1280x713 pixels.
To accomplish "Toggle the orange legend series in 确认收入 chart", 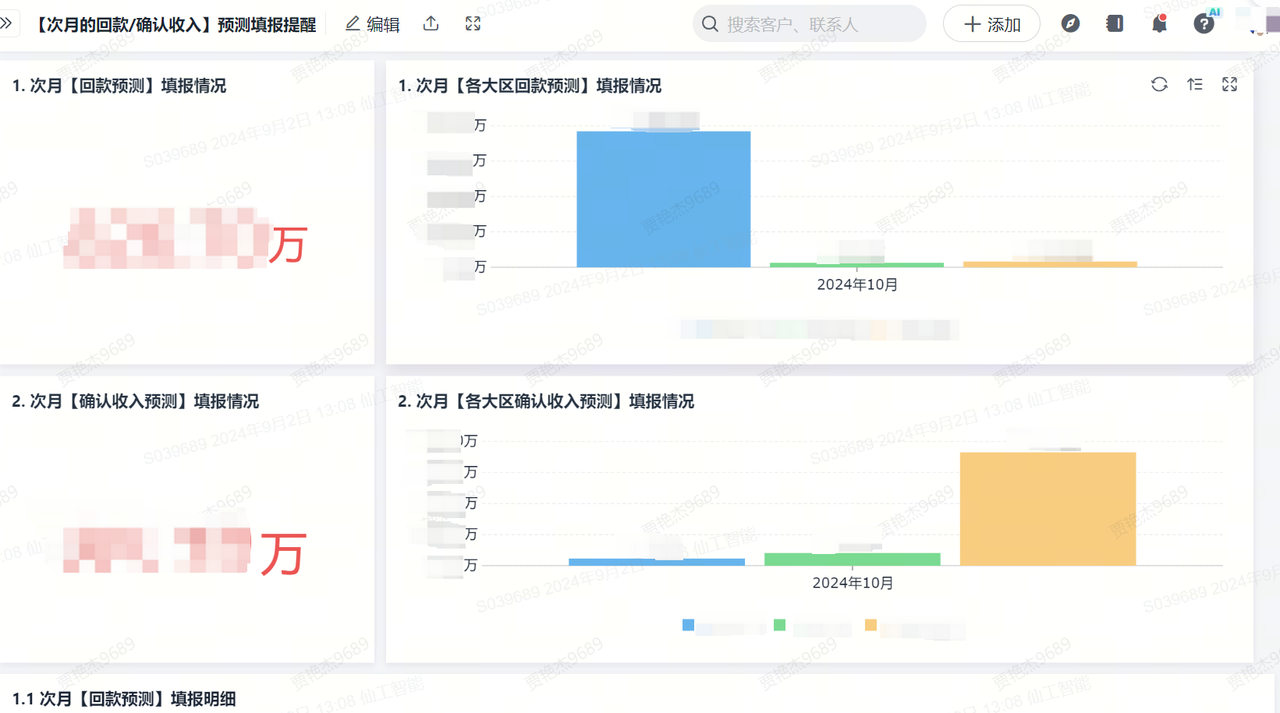I will coord(871,625).
